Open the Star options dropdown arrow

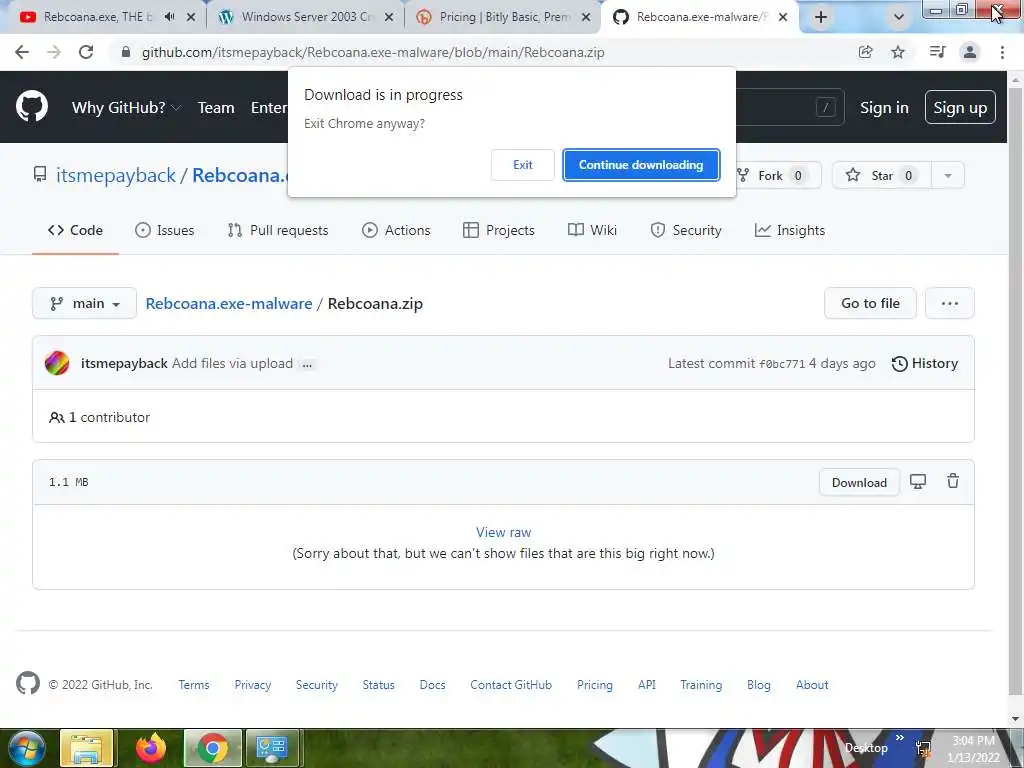tap(948, 175)
